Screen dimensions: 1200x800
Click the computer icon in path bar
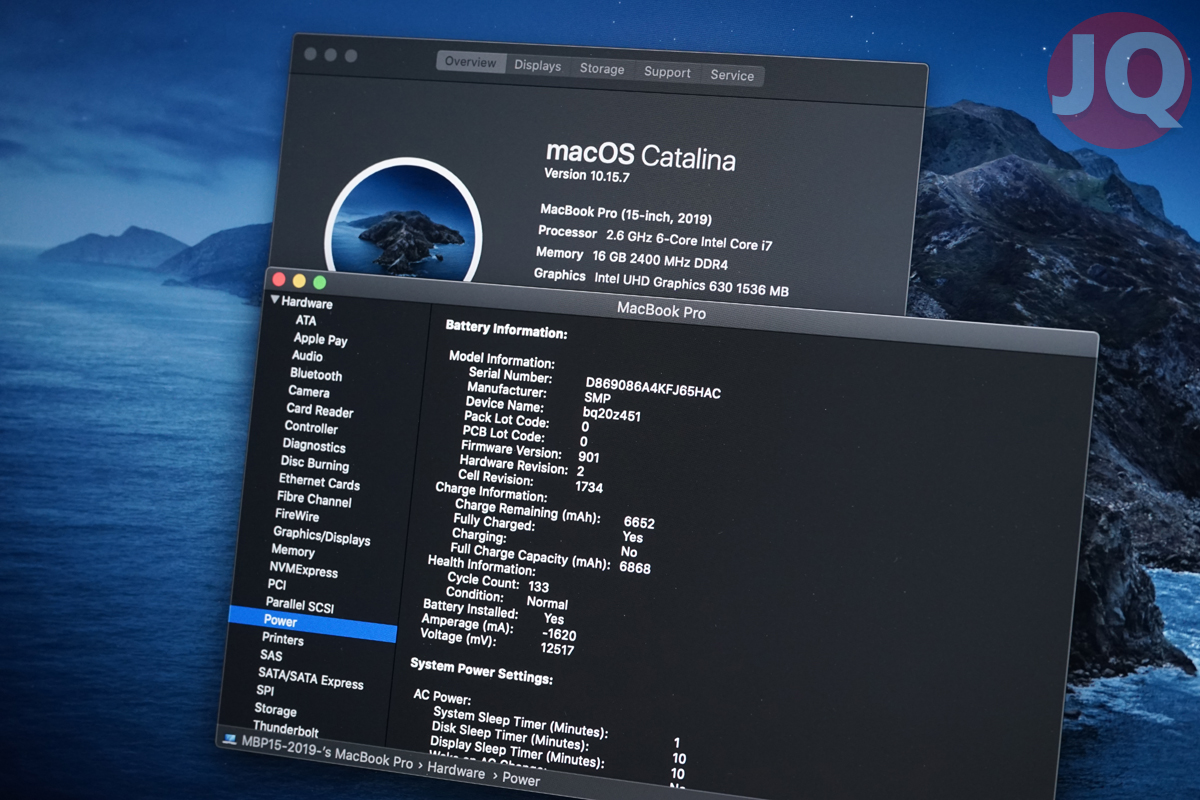point(230,739)
